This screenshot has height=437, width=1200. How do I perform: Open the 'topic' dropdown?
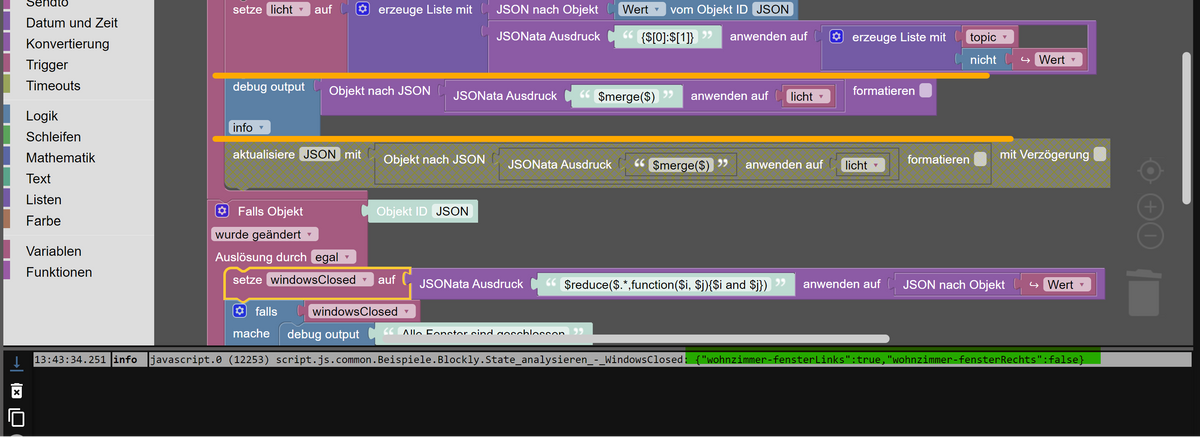[991, 37]
